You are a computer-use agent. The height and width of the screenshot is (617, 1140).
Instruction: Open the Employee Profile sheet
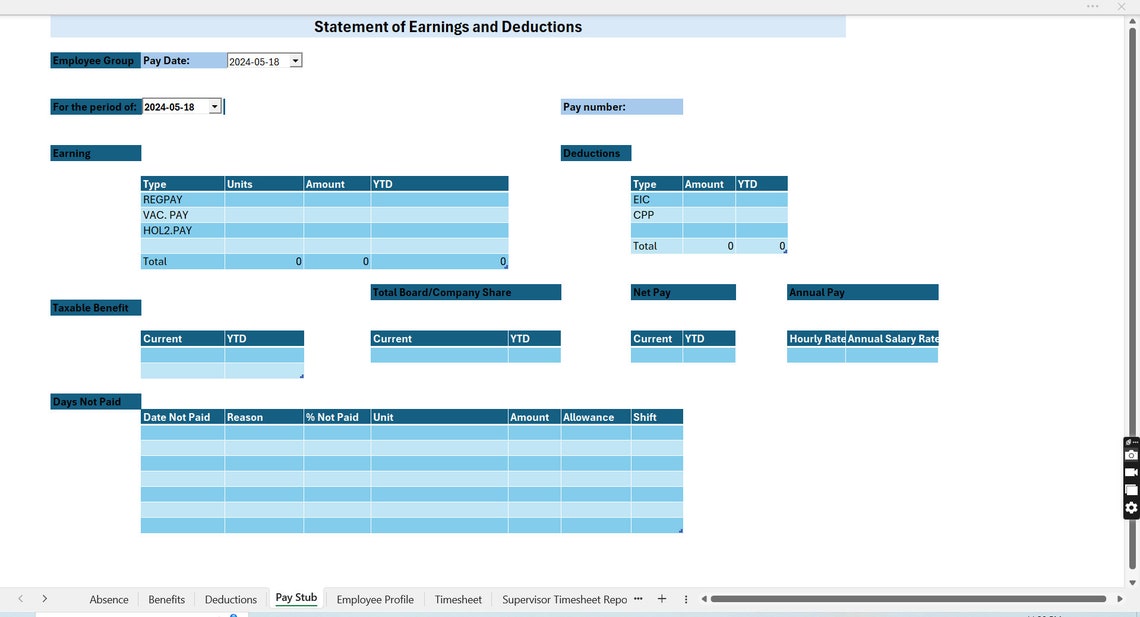tap(374, 599)
